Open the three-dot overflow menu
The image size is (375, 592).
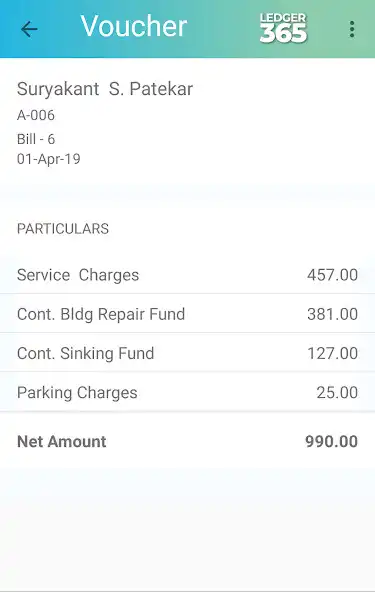(x=352, y=29)
